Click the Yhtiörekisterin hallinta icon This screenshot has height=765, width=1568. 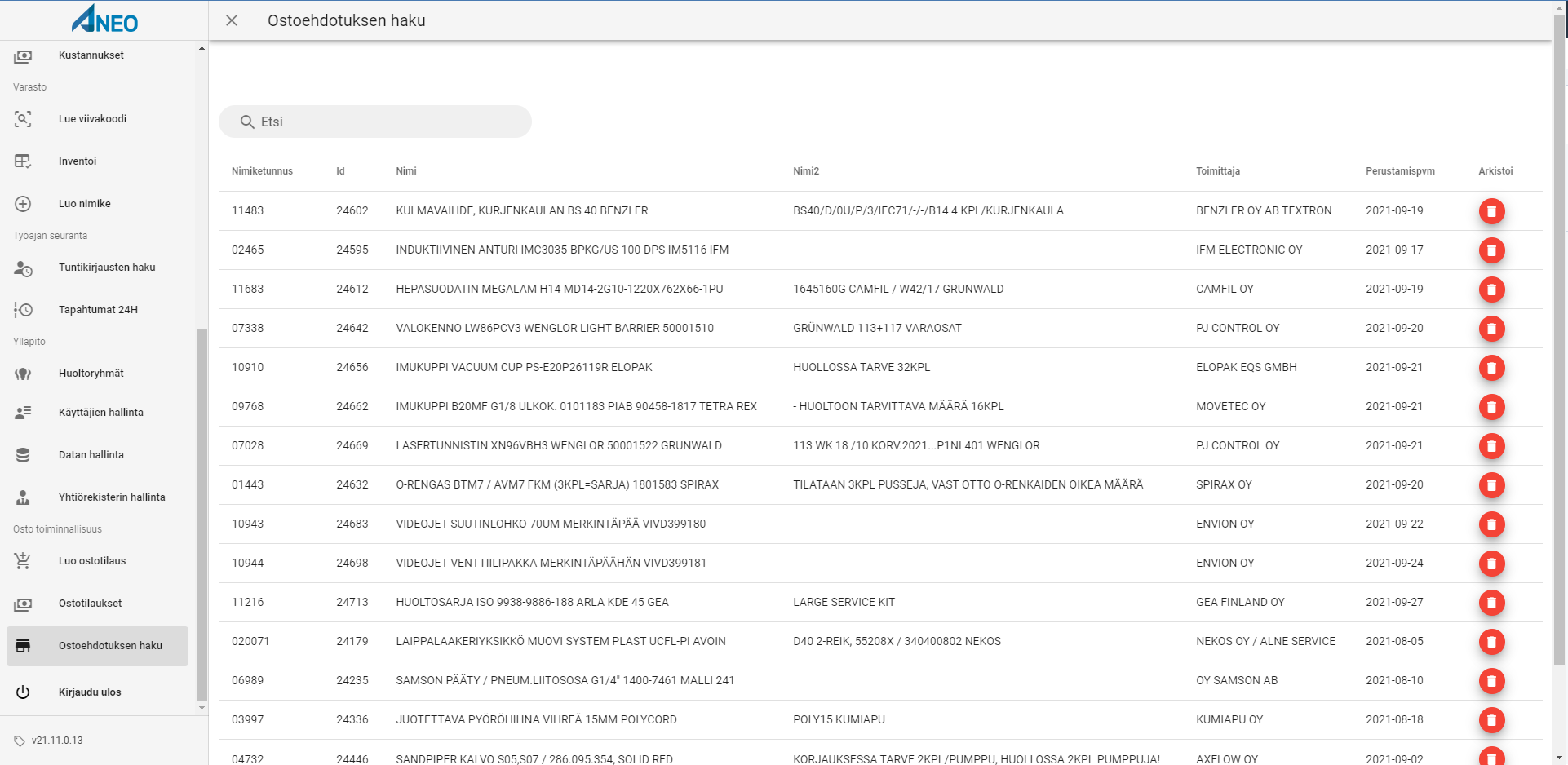(x=23, y=497)
